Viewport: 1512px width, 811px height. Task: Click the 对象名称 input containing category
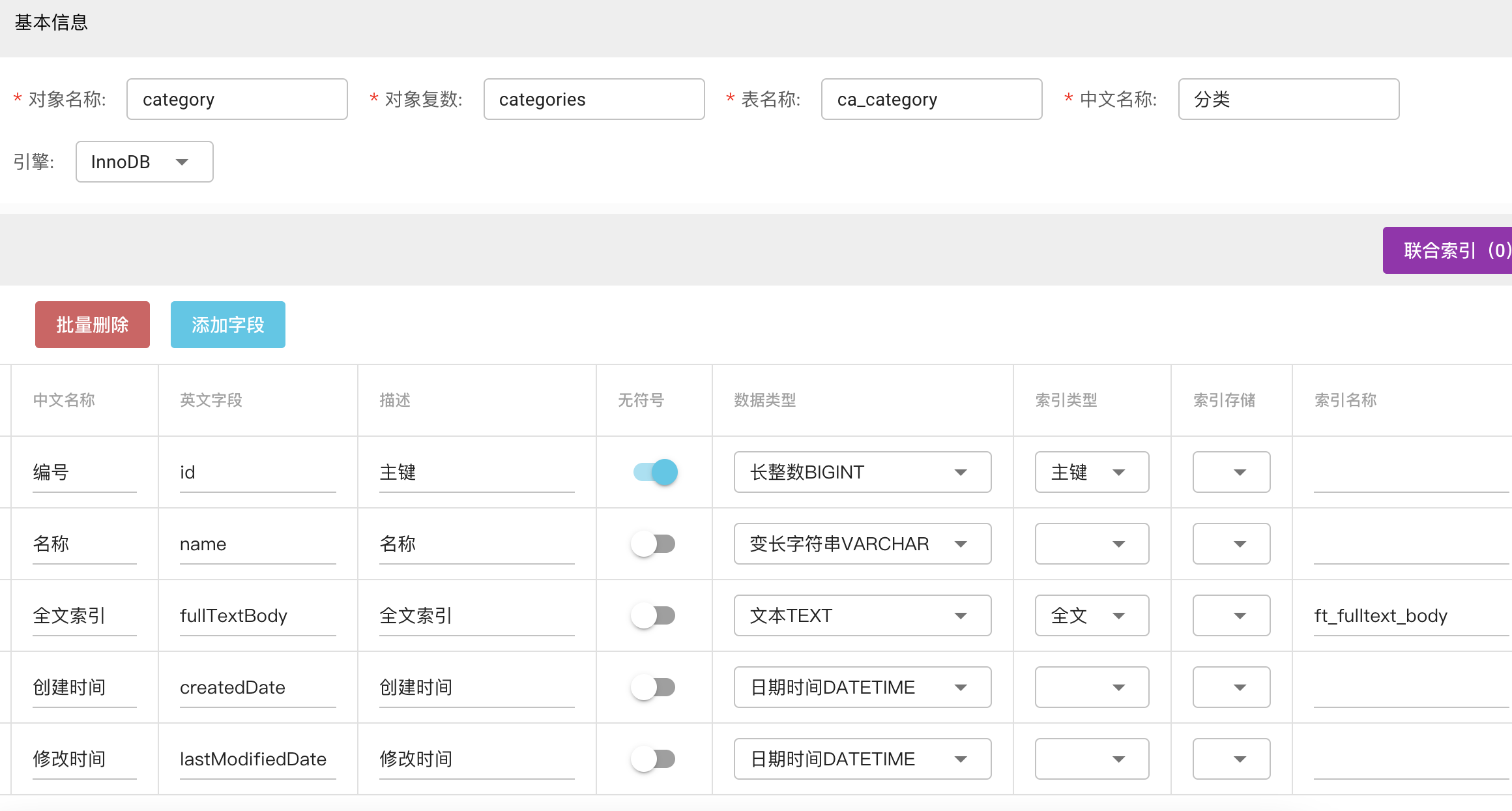(237, 99)
